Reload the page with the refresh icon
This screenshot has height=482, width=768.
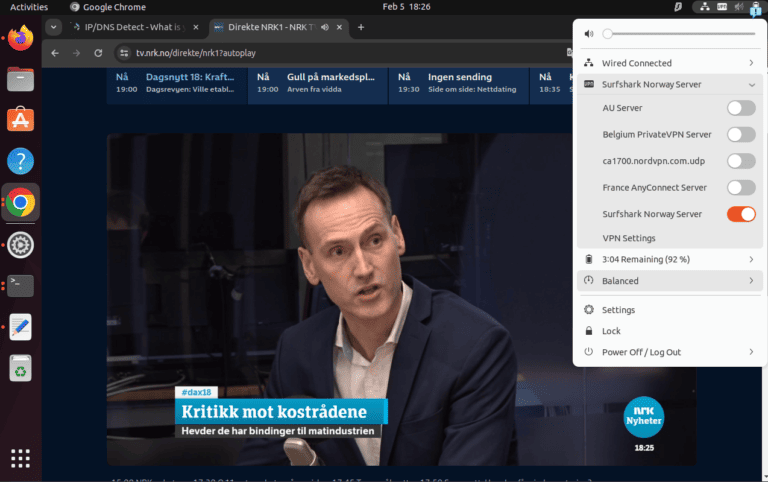tap(98, 52)
